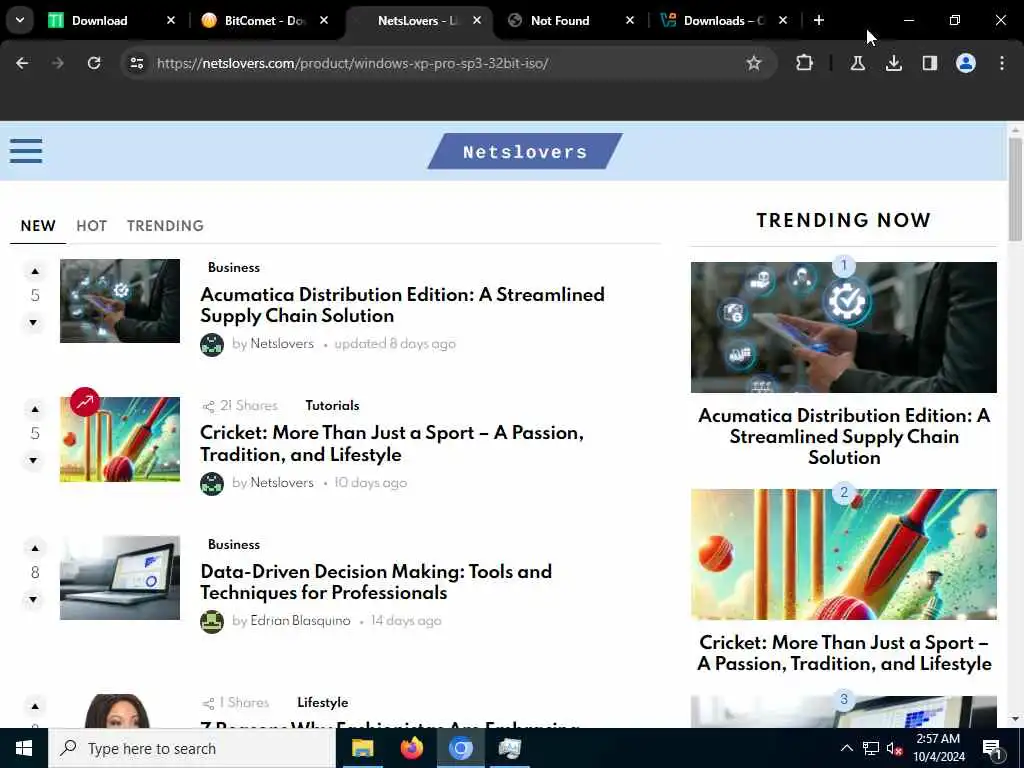1024x768 pixels.
Task: Switch to the TRENDING tab
Action: (165, 226)
